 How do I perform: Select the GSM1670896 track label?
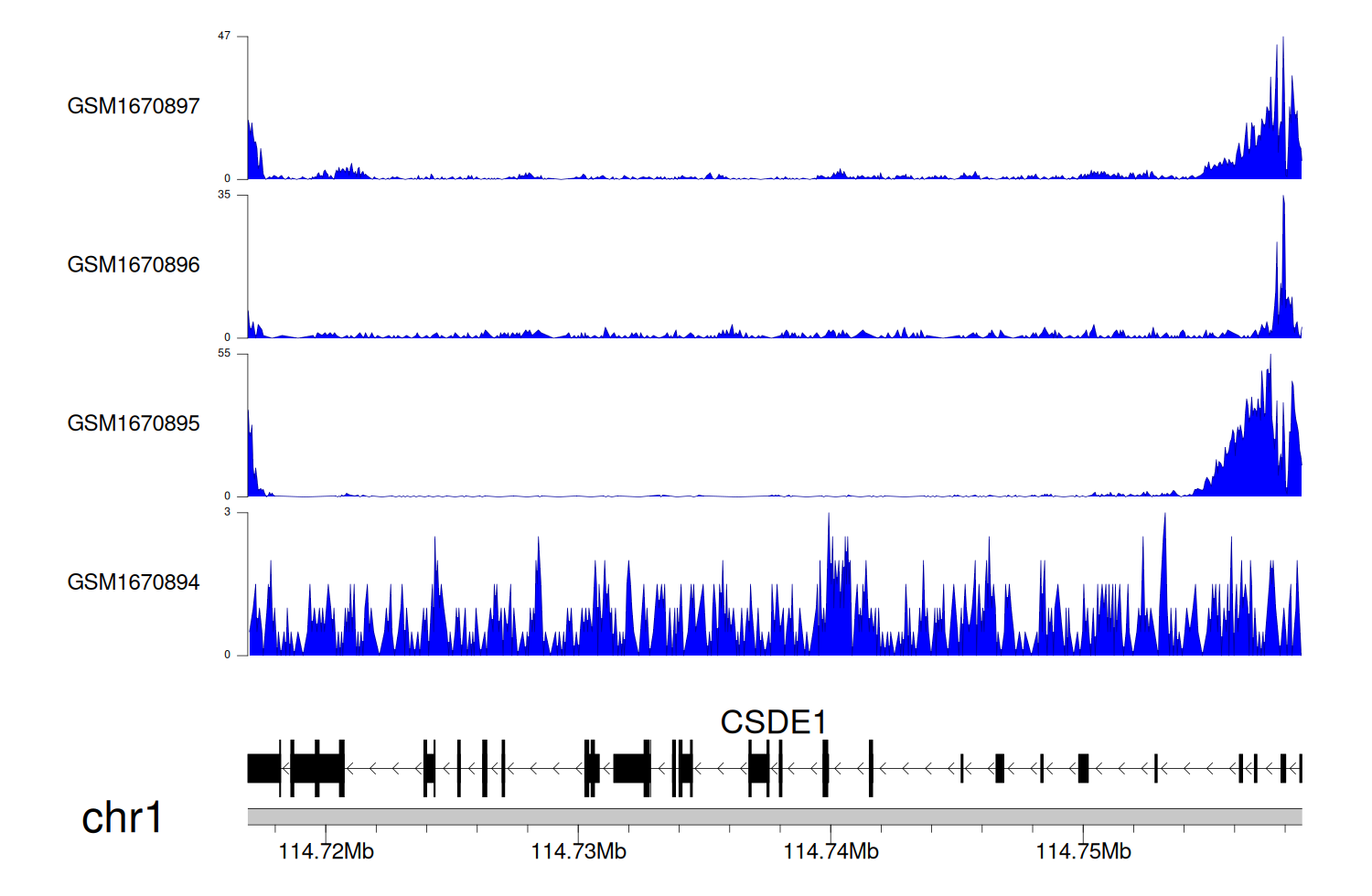point(134,265)
